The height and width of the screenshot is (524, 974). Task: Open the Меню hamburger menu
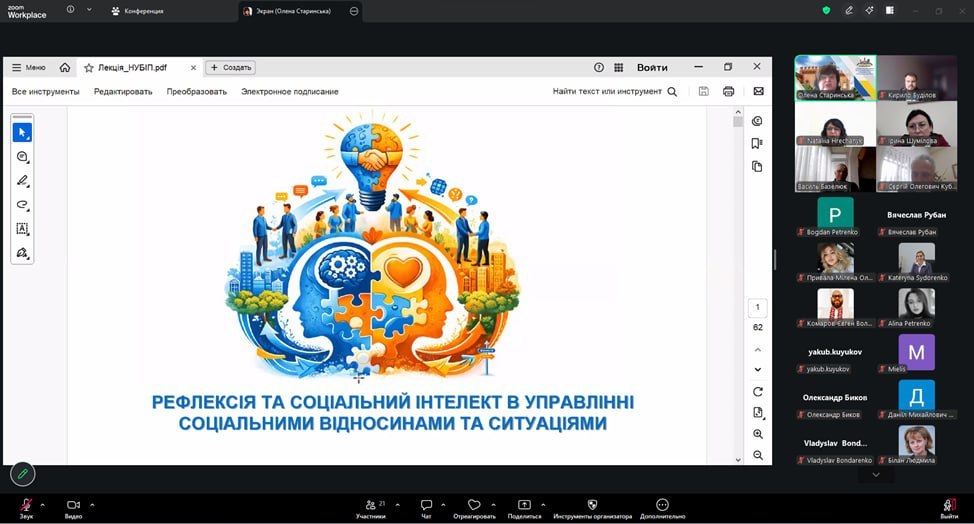[x=28, y=68]
